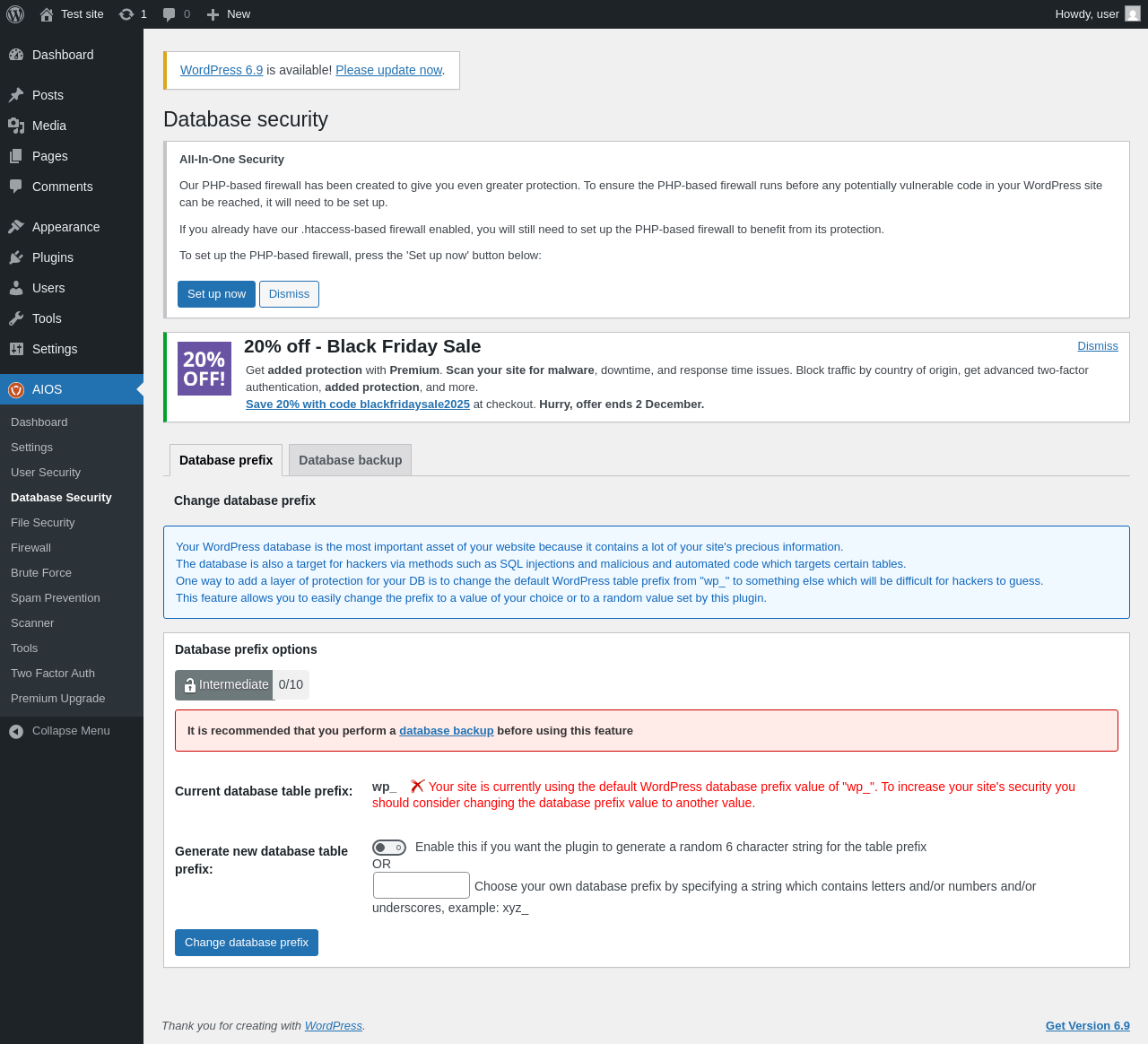Open the WordPress 6.9 link
This screenshot has height=1044, width=1148.
pyautogui.click(x=222, y=70)
